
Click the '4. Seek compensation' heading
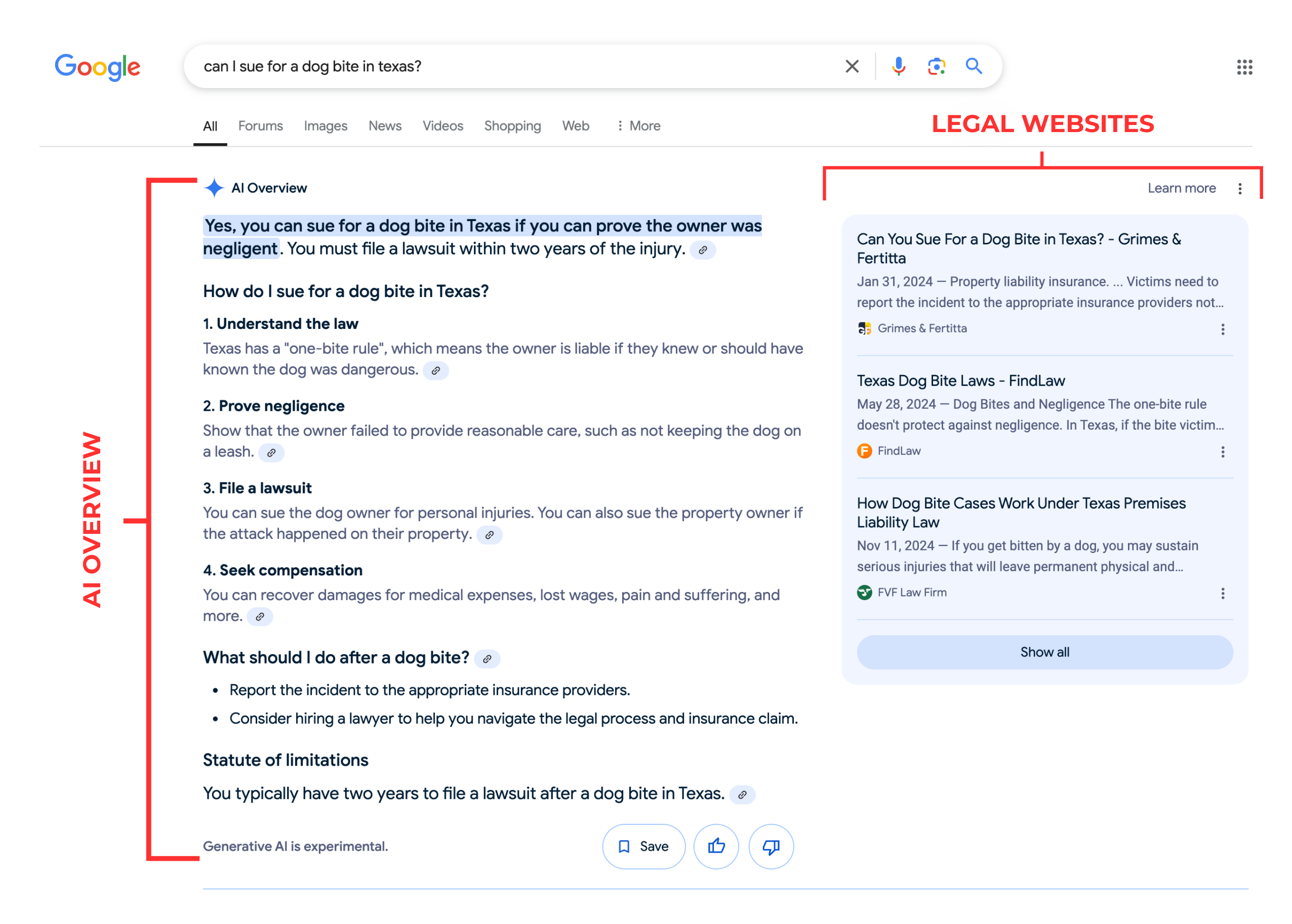(283, 570)
